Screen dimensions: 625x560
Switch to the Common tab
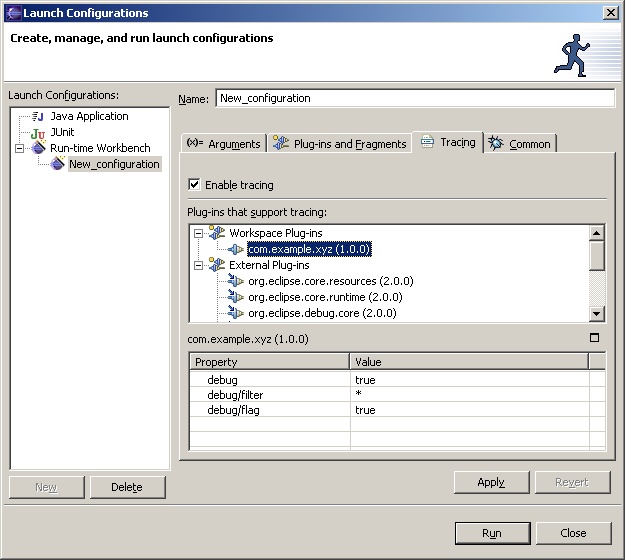[520, 143]
